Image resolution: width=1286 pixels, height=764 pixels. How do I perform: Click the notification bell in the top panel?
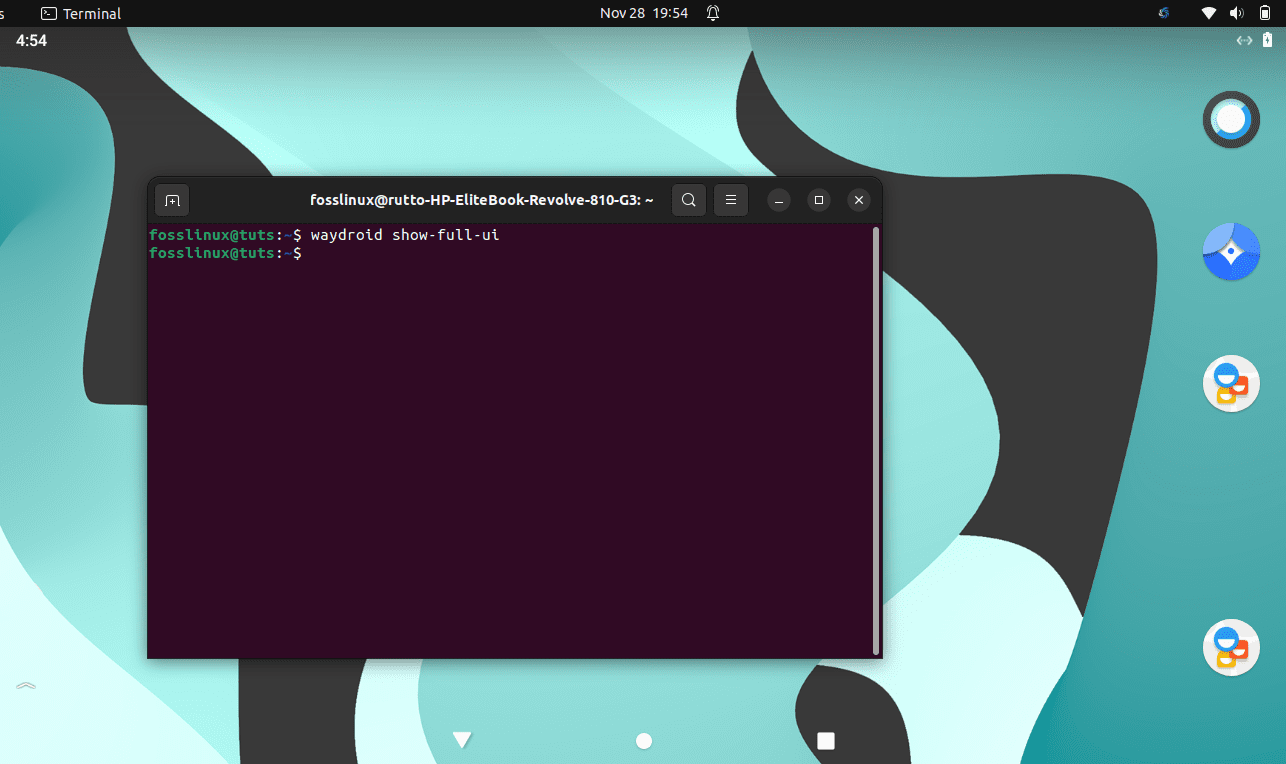point(713,13)
